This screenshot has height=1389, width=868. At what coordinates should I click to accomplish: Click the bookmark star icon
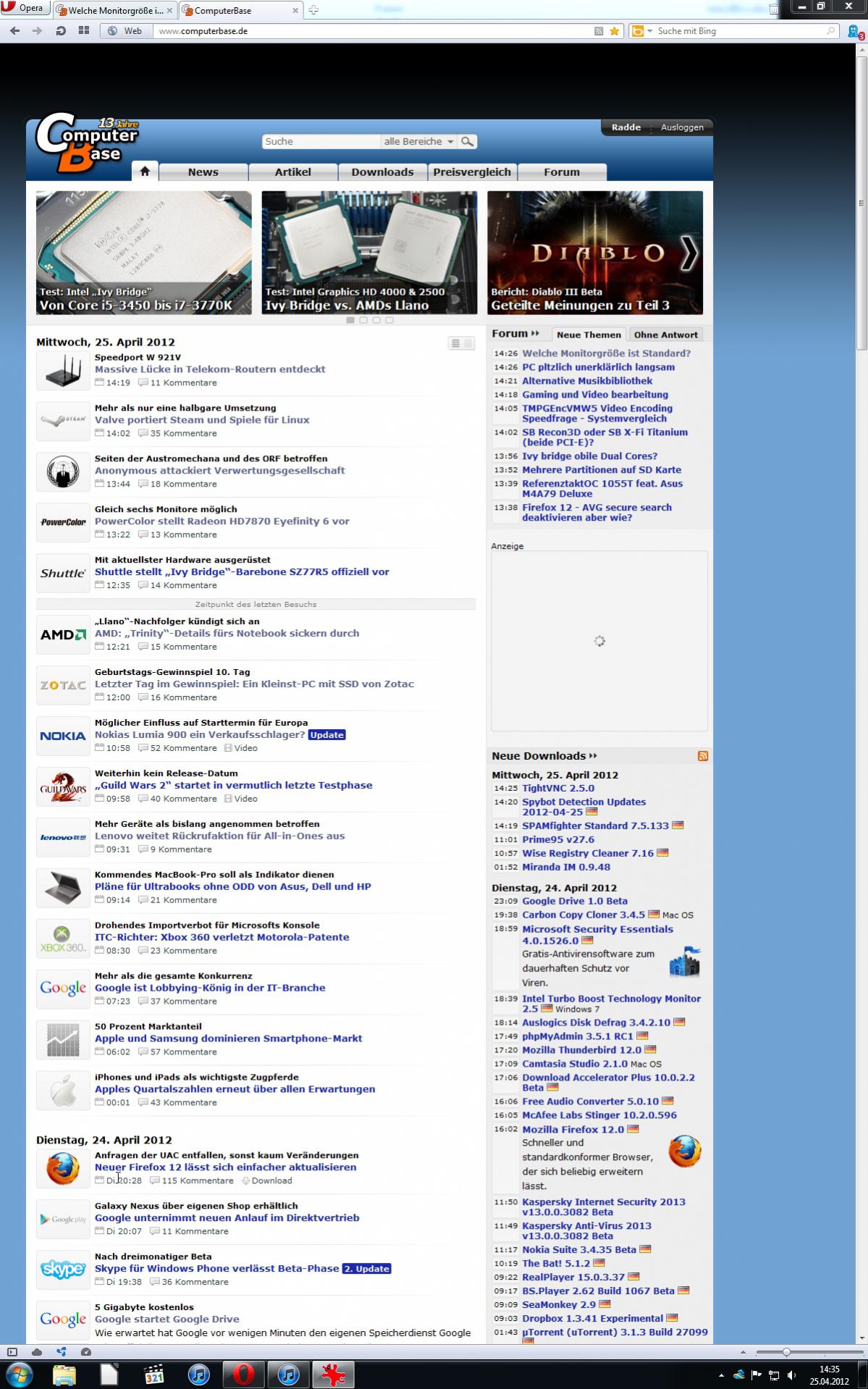(615, 31)
